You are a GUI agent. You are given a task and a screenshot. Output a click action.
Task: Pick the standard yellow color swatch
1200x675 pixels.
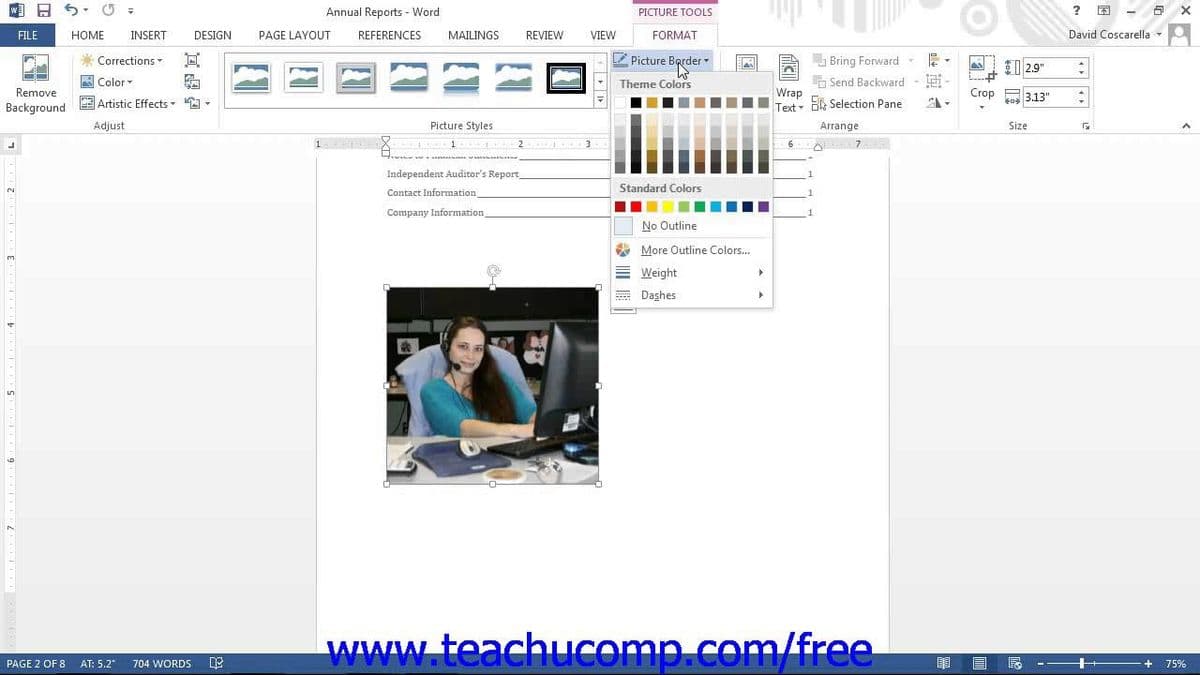pos(668,207)
